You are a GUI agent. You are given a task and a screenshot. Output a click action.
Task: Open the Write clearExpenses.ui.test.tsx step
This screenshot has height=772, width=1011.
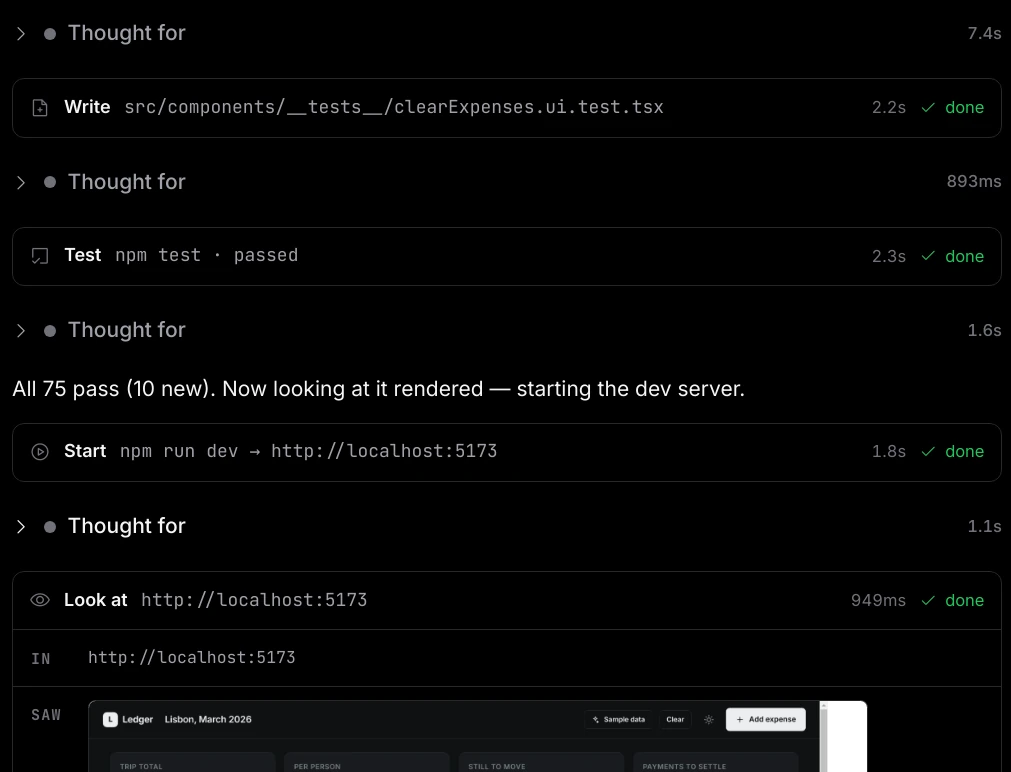click(x=506, y=108)
